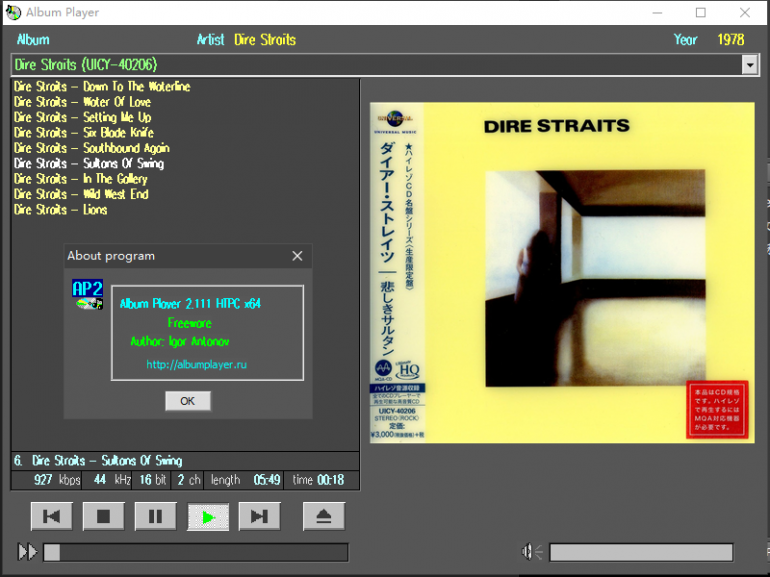Click OK in the About program dialog
The height and width of the screenshot is (577, 770).
coord(188,401)
